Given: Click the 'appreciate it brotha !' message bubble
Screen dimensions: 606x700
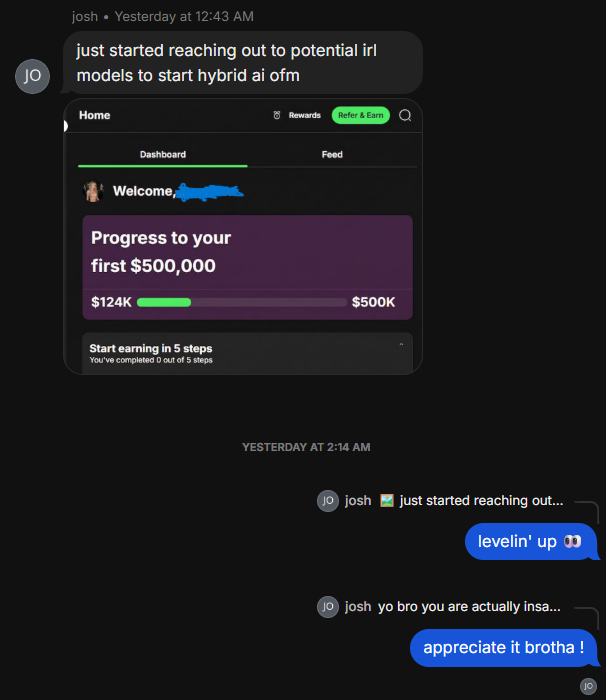Looking at the screenshot, I should (504, 648).
